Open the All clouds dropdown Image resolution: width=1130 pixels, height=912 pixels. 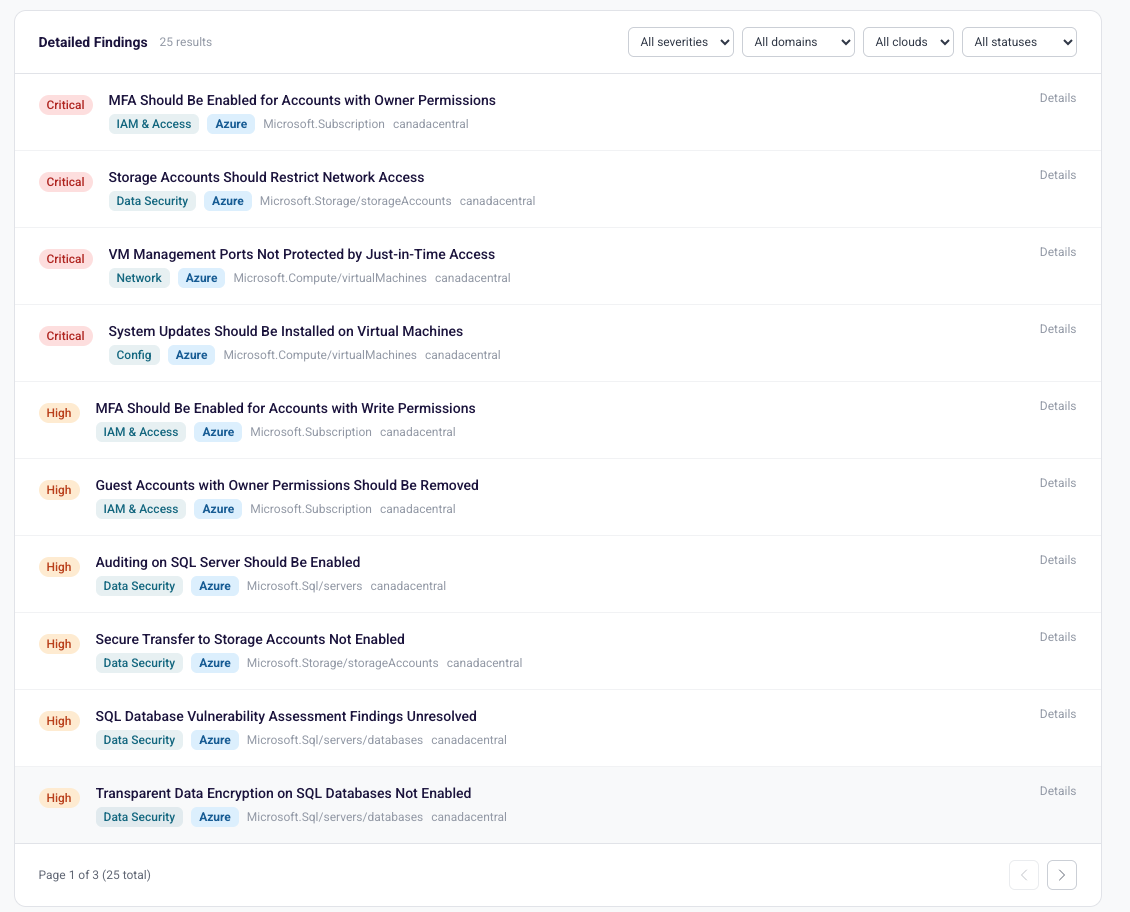pos(908,42)
